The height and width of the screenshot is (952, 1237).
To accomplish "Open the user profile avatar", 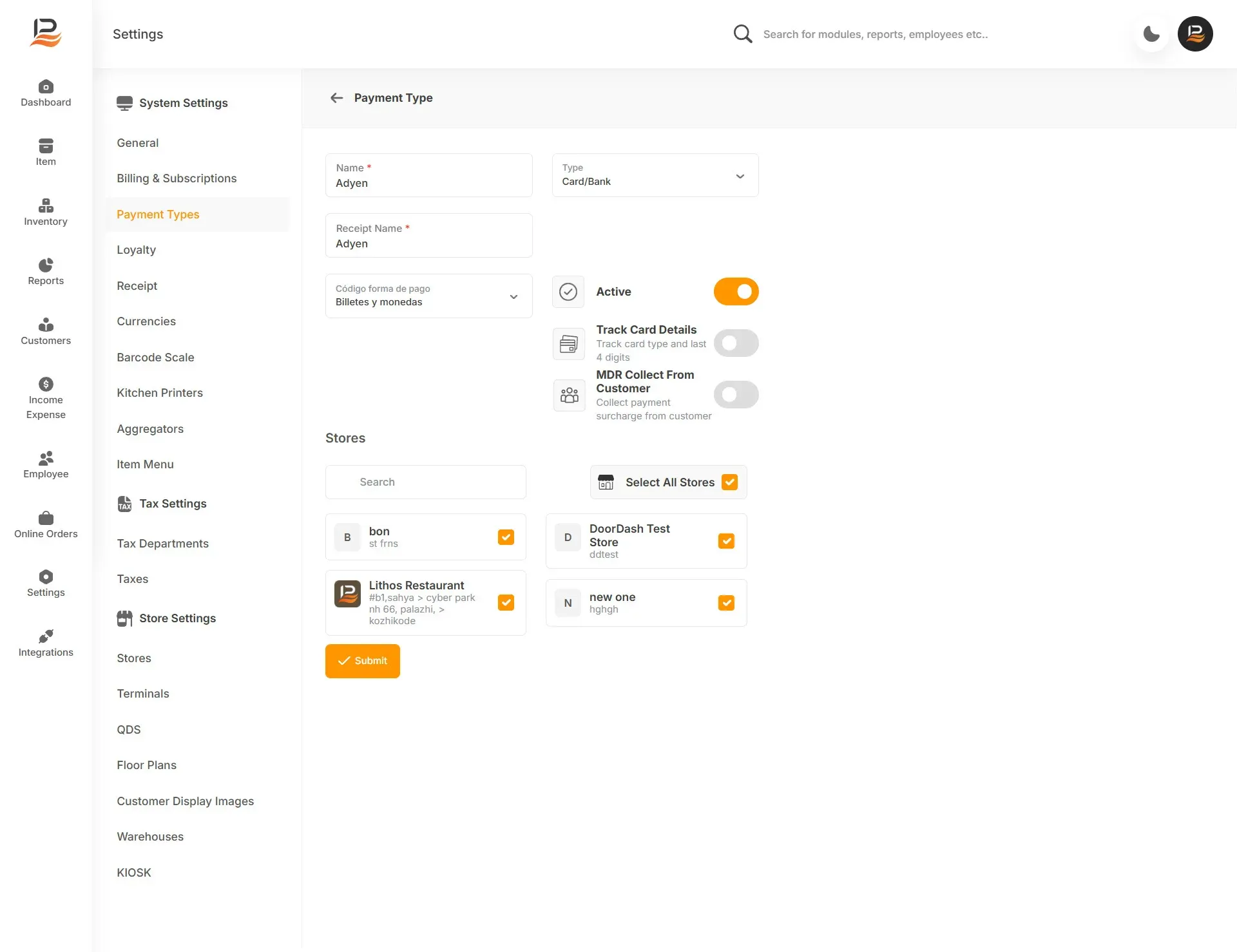I will point(1195,33).
